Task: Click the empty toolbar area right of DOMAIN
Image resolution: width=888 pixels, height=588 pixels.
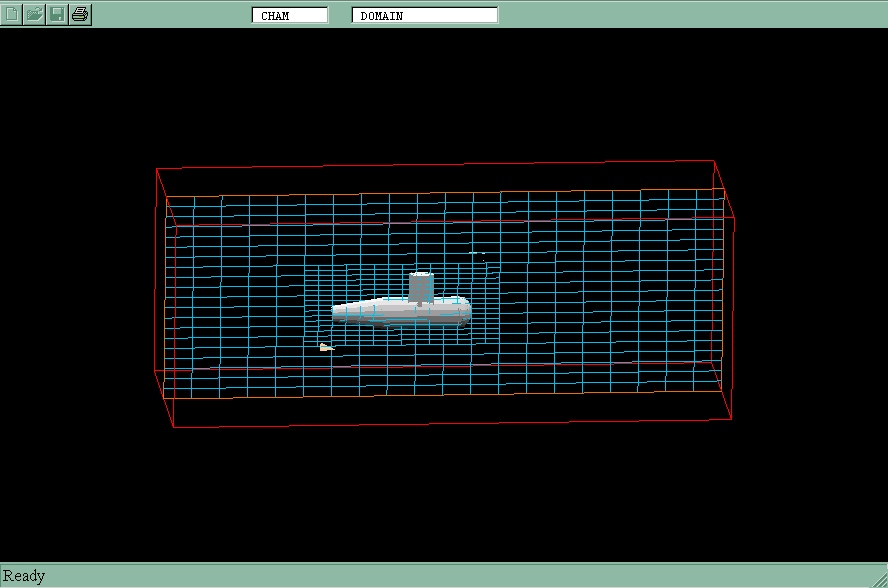Action: point(690,14)
